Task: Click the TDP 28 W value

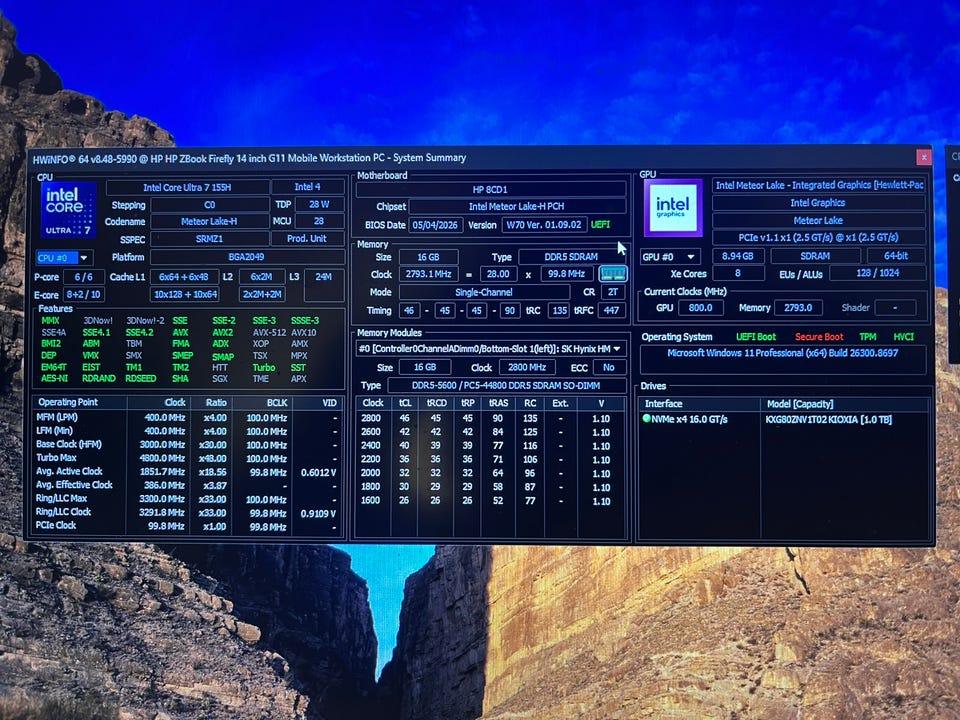Action: tap(319, 204)
